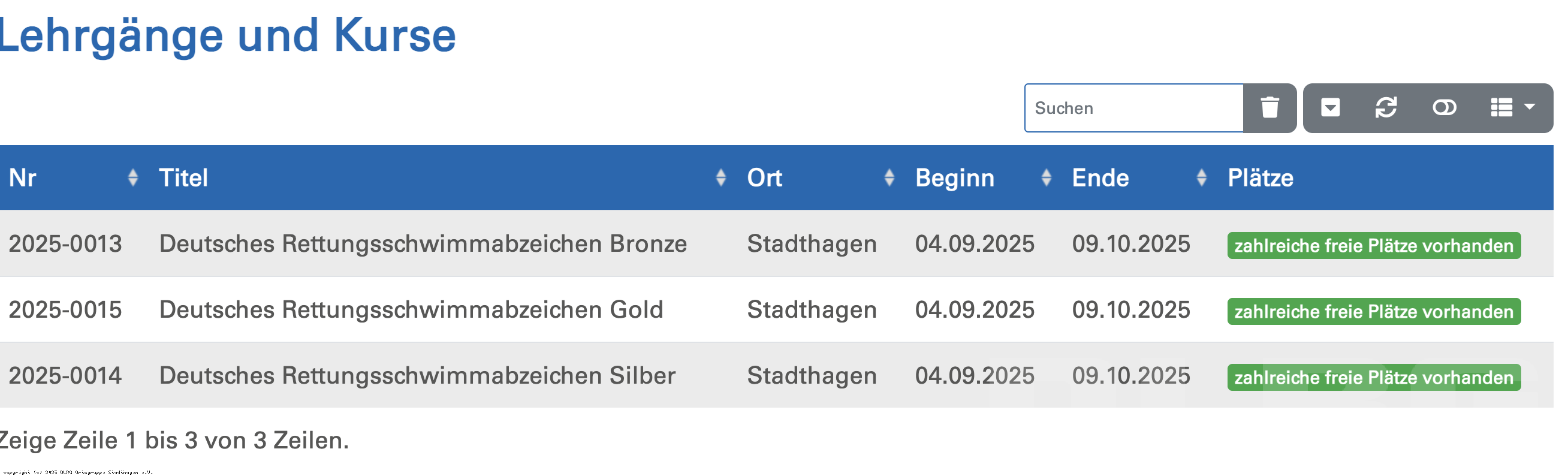1568x476 pixels.
Task: Open the columns list dropdown
Action: click(x=1513, y=108)
